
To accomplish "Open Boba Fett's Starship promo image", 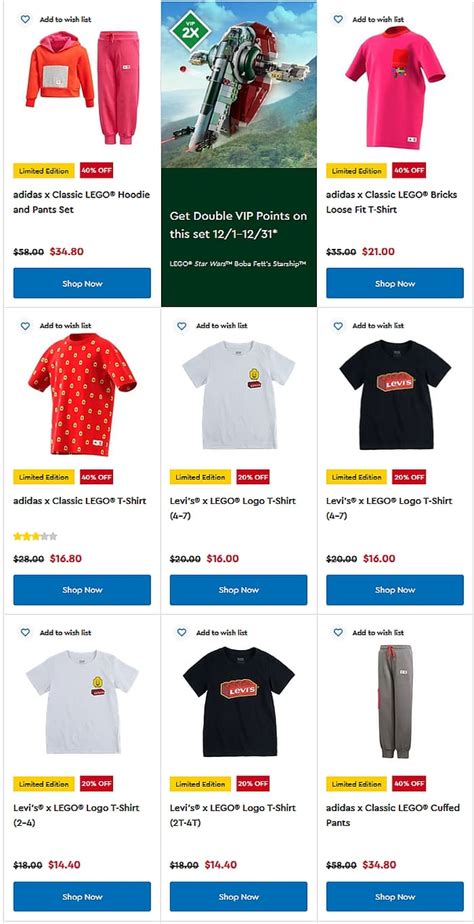I will pyautogui.click(x=239, y=85).
